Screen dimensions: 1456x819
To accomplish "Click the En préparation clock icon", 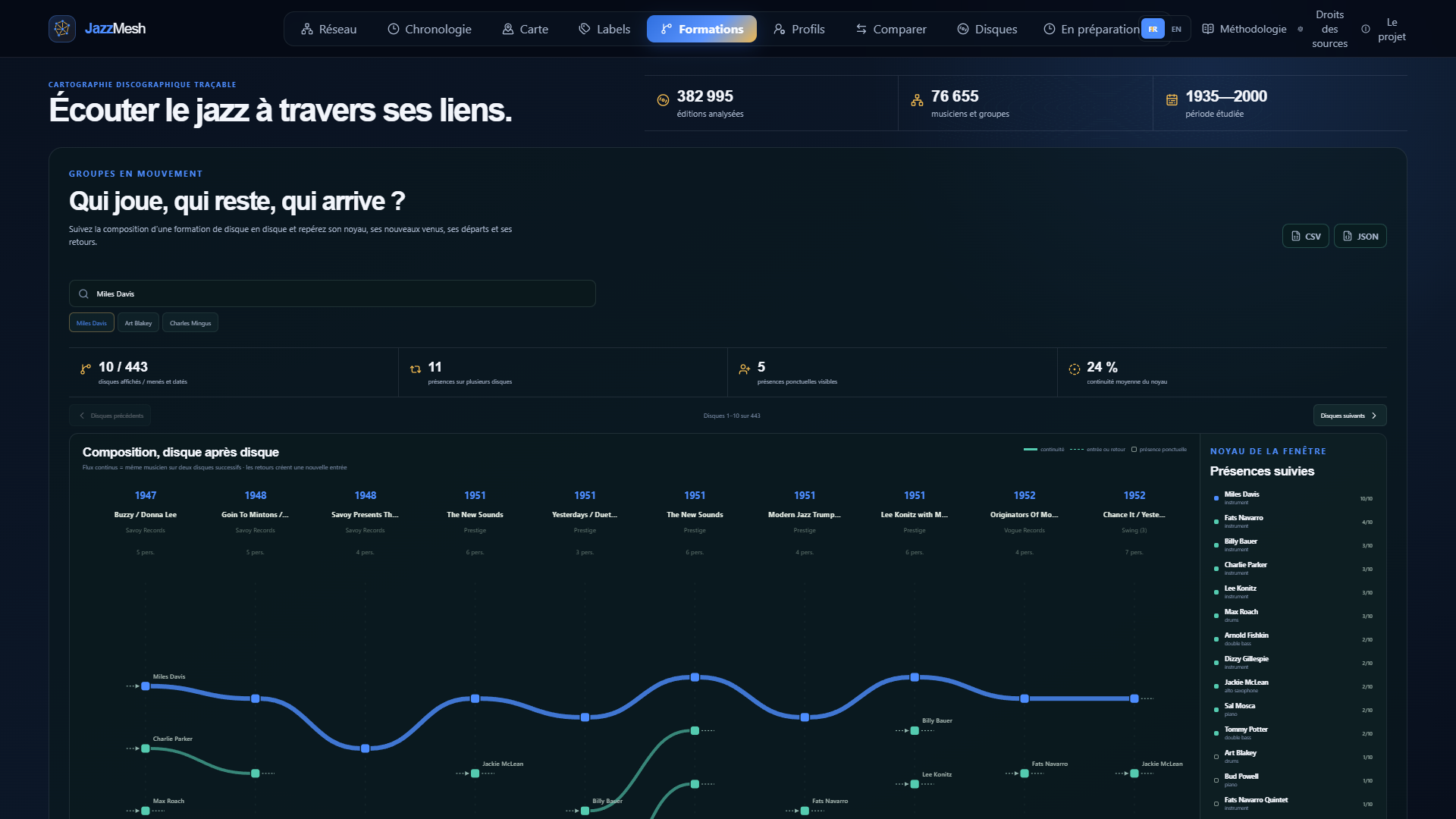I will point(1050,29).
